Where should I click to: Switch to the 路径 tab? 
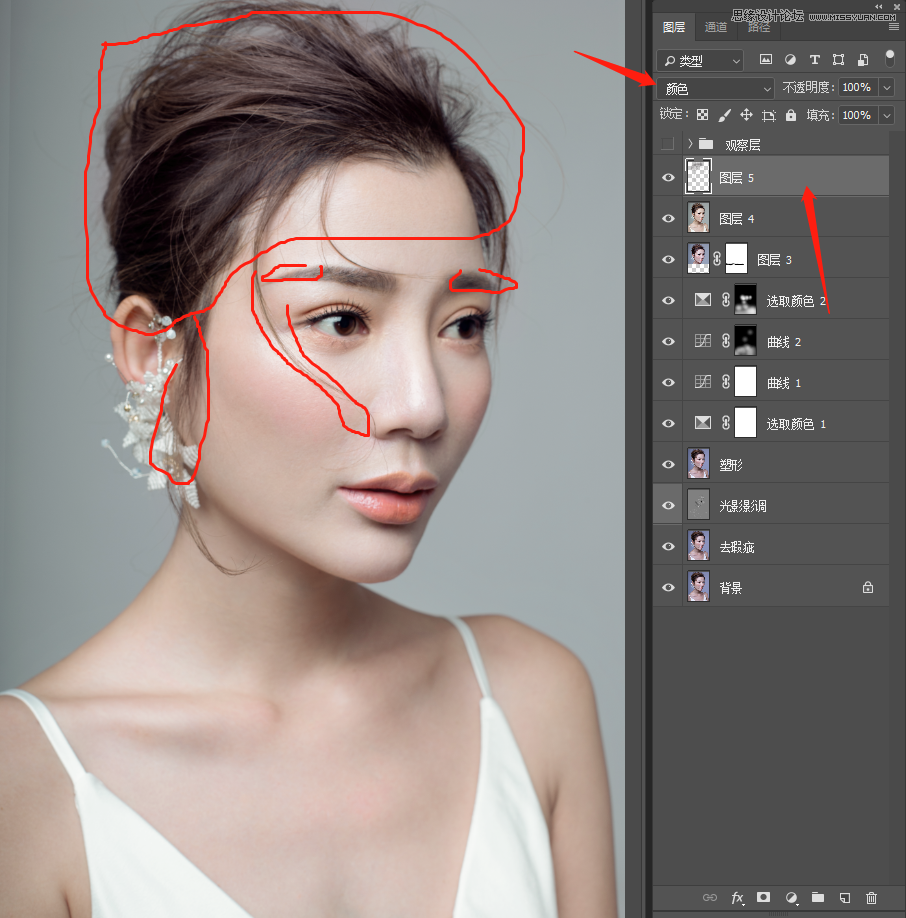click(x=757, y=28)
